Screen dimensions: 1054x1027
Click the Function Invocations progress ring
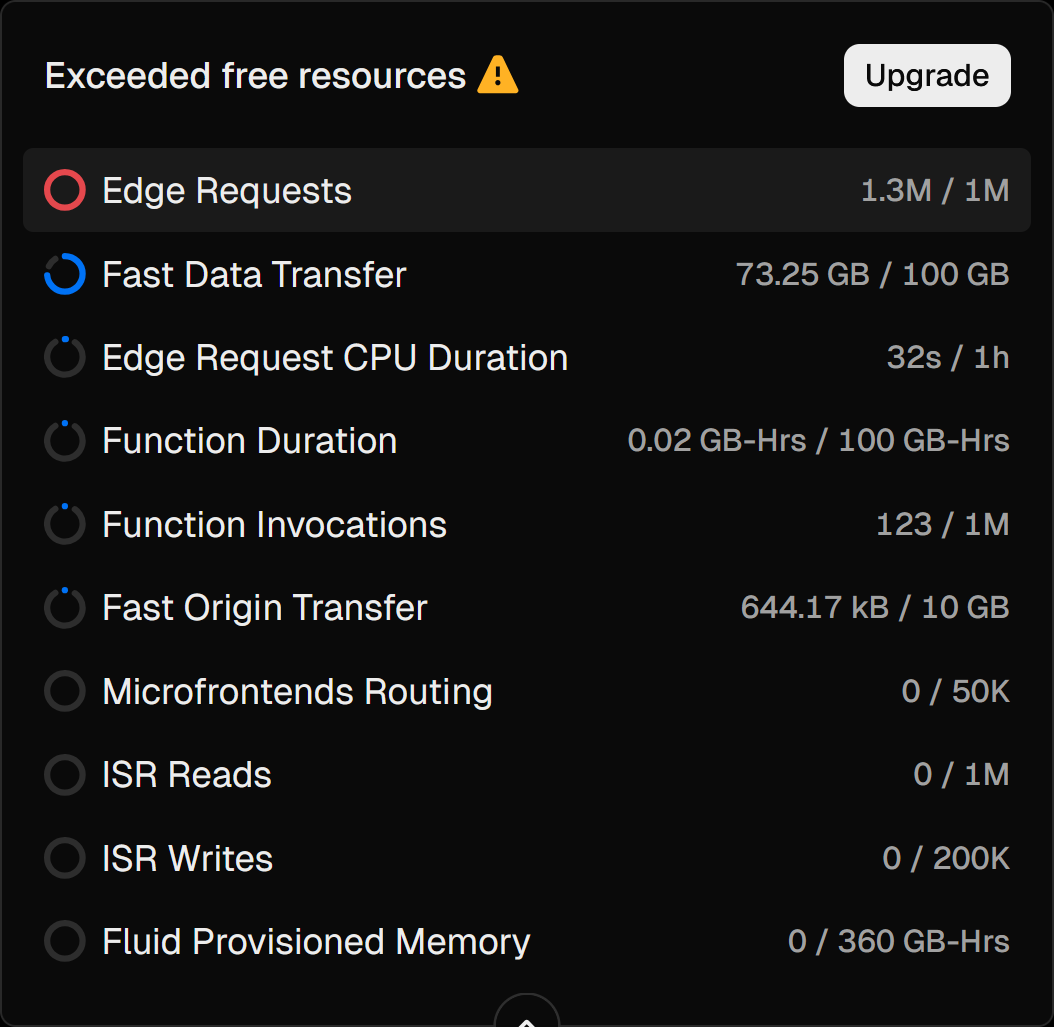(65, 524)
